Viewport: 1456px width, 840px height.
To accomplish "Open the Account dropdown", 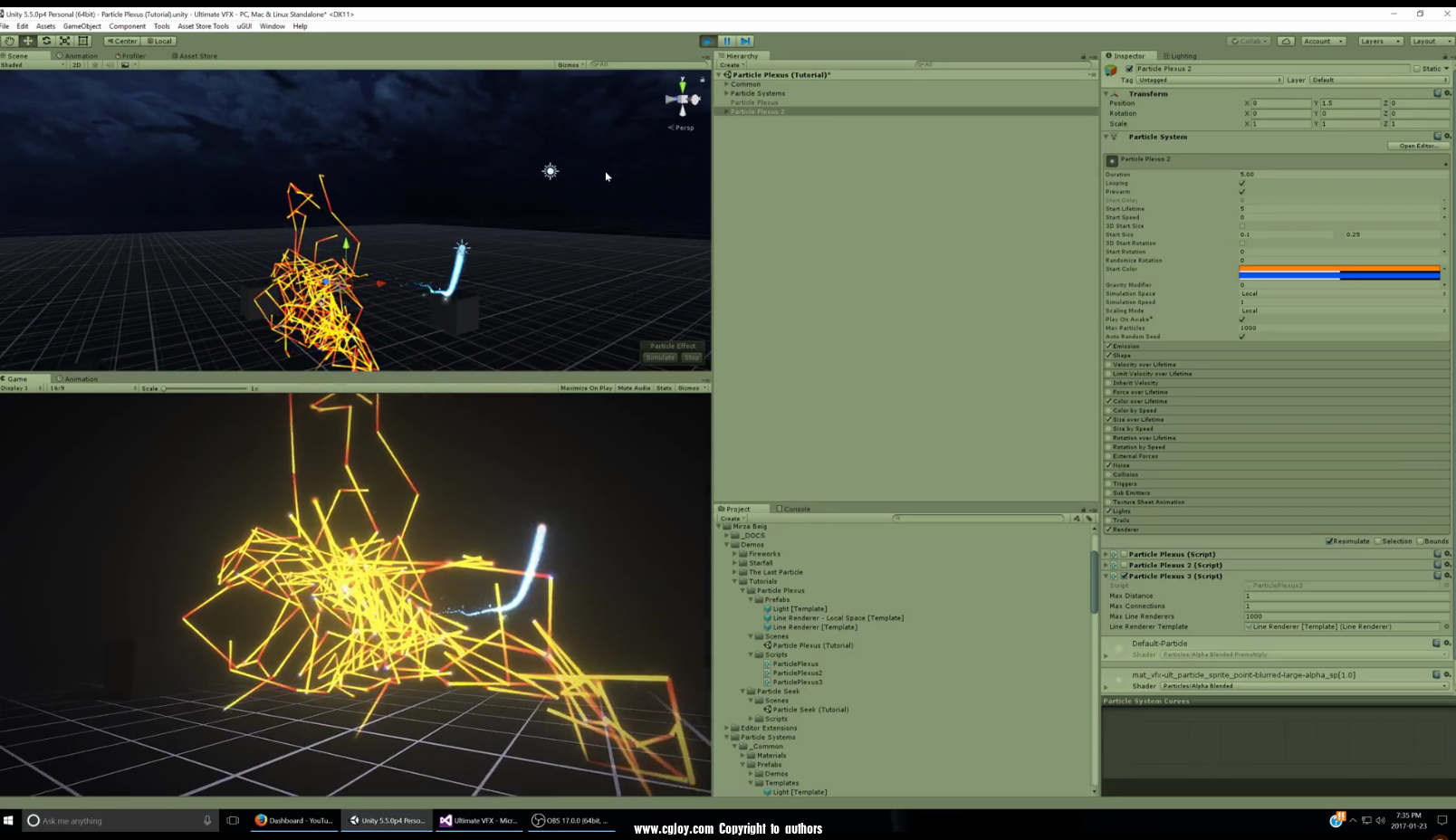I will tap(1323, 41).
